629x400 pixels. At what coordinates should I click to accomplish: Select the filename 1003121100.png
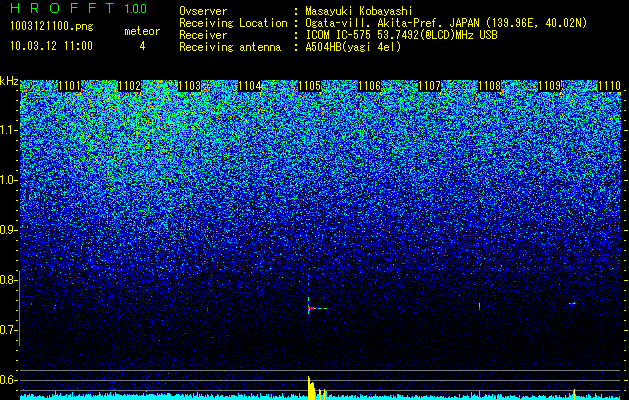51,27
